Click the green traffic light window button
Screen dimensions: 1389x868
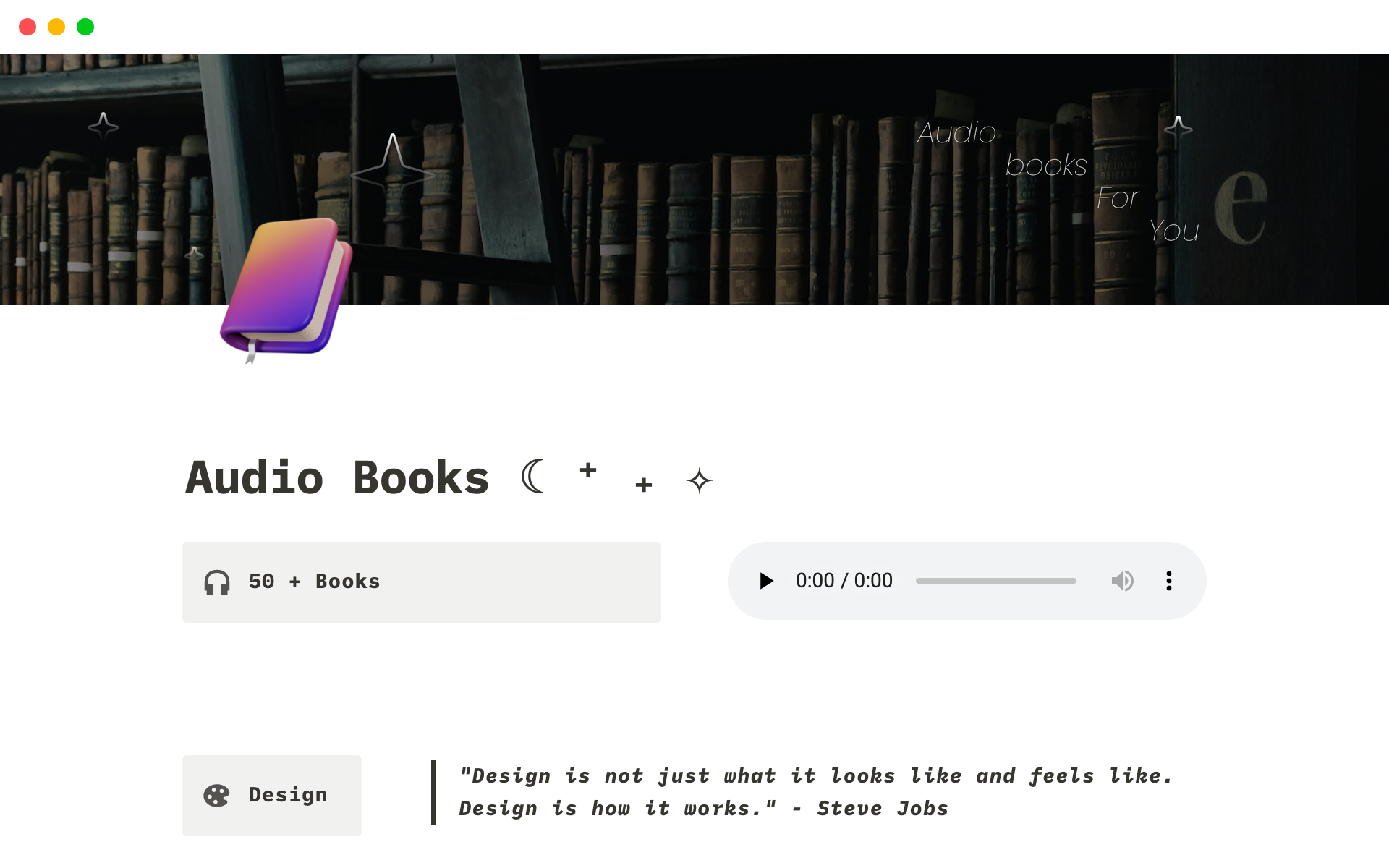pyautogui.click(x=85, y=27)
